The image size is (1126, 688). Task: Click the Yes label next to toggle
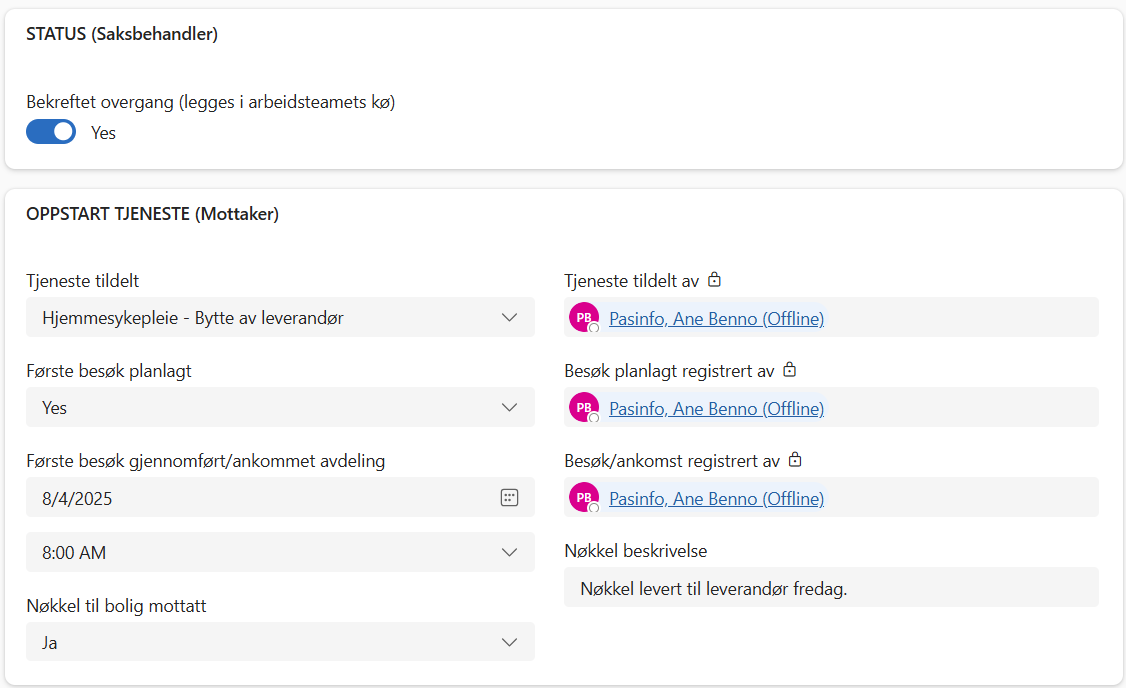[103, 133]
